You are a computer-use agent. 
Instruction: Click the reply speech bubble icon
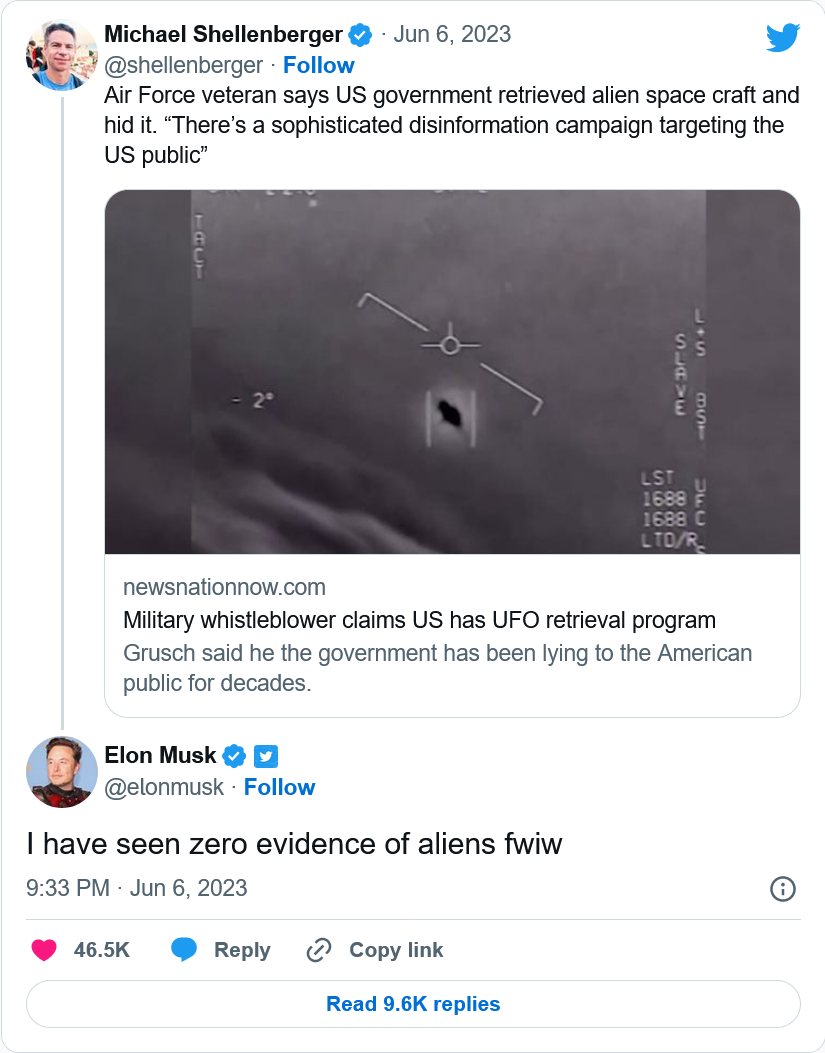(184, 950)
